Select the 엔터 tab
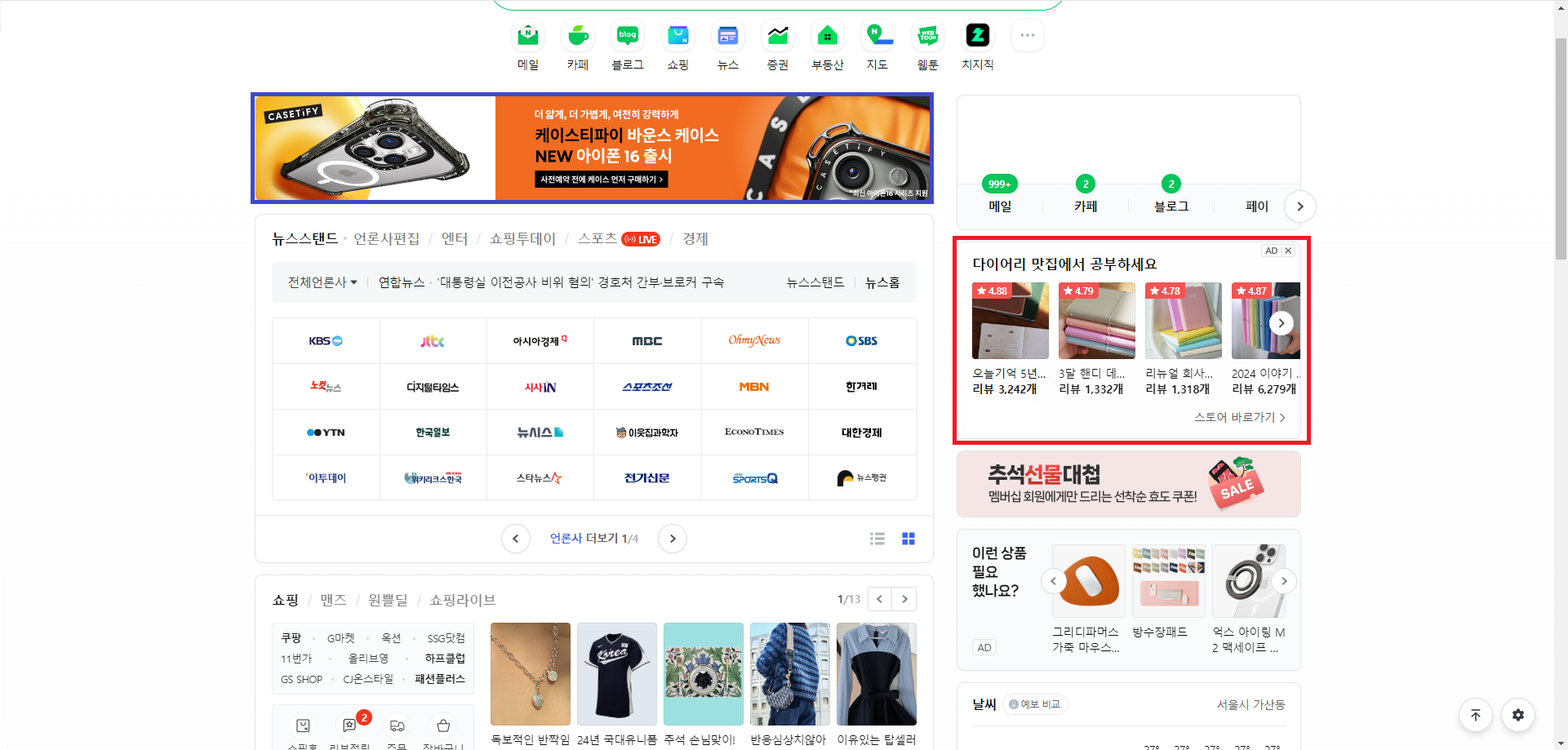The width and height of the screenshot is (1568, 750). [455, 238]
